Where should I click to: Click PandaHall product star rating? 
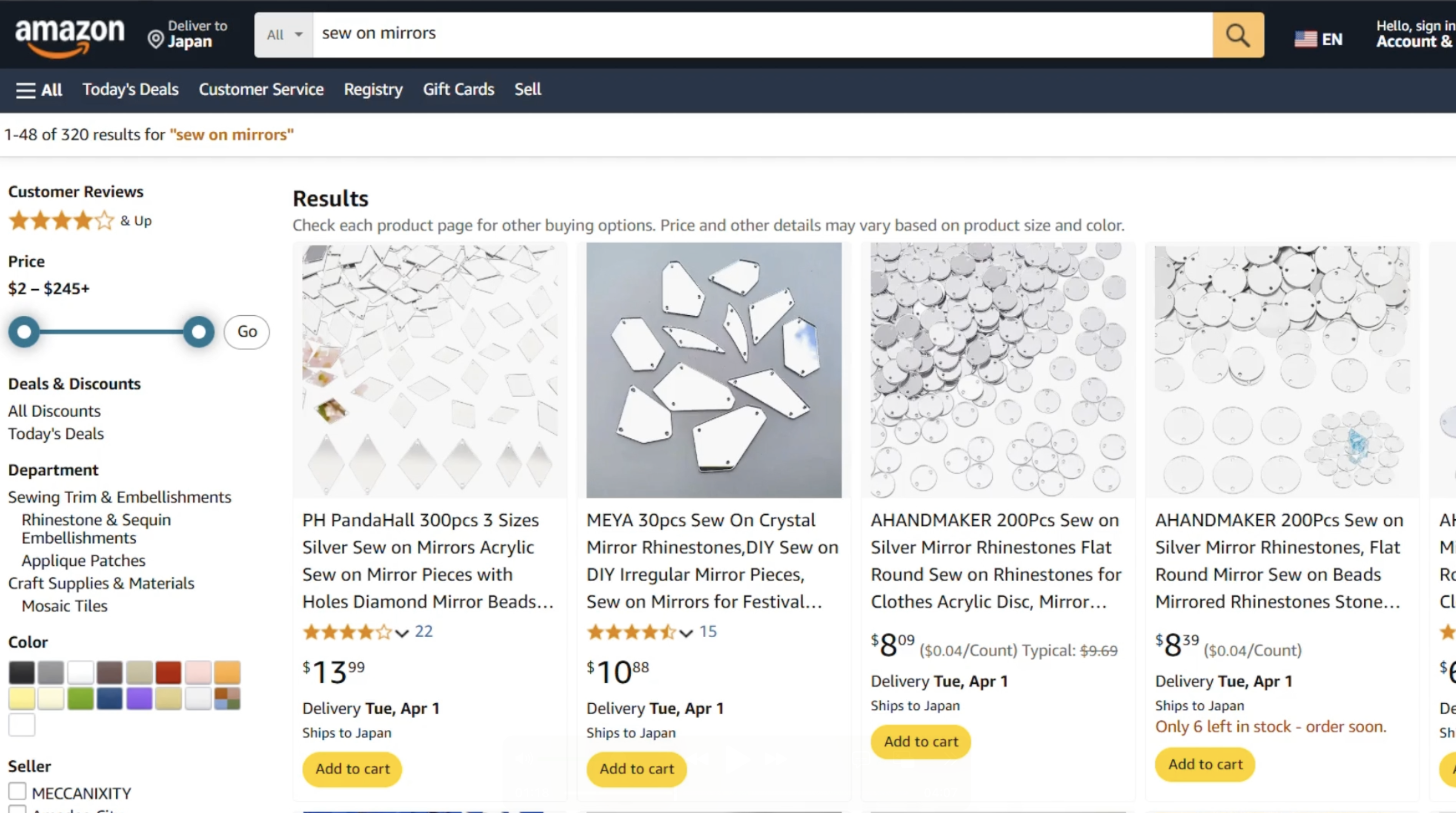click(x=346, y=632)
